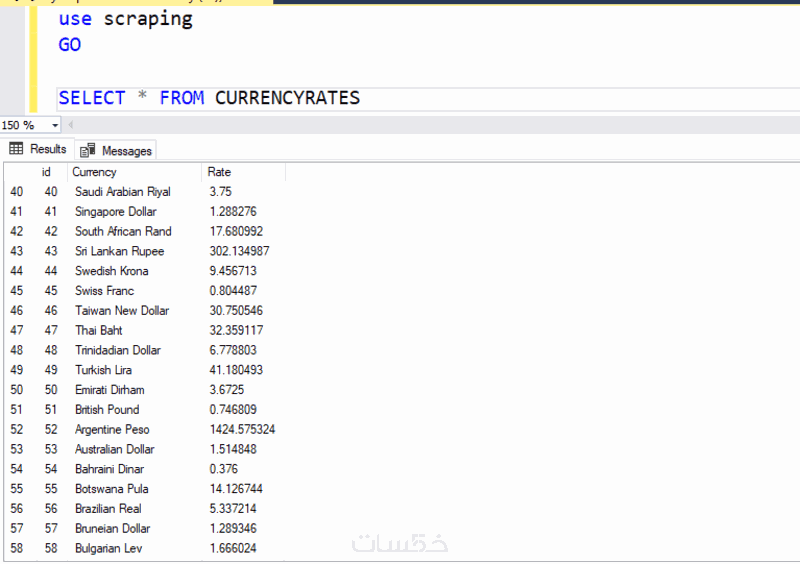The image size is (800, 564).
Task: Select the South African Rand cell
Action: (x=123, y=231)
